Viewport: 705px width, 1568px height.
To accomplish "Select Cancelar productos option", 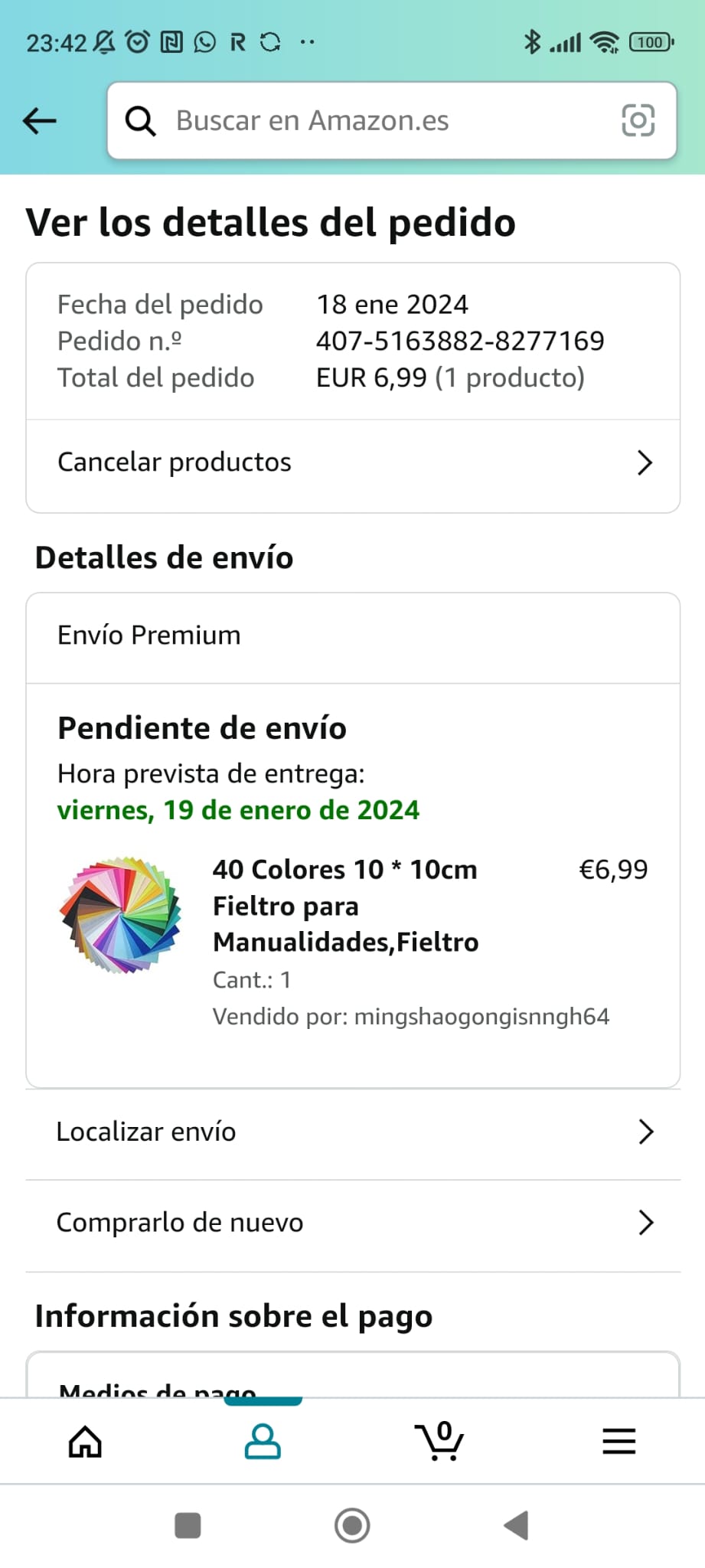I will tap(175, 462).
